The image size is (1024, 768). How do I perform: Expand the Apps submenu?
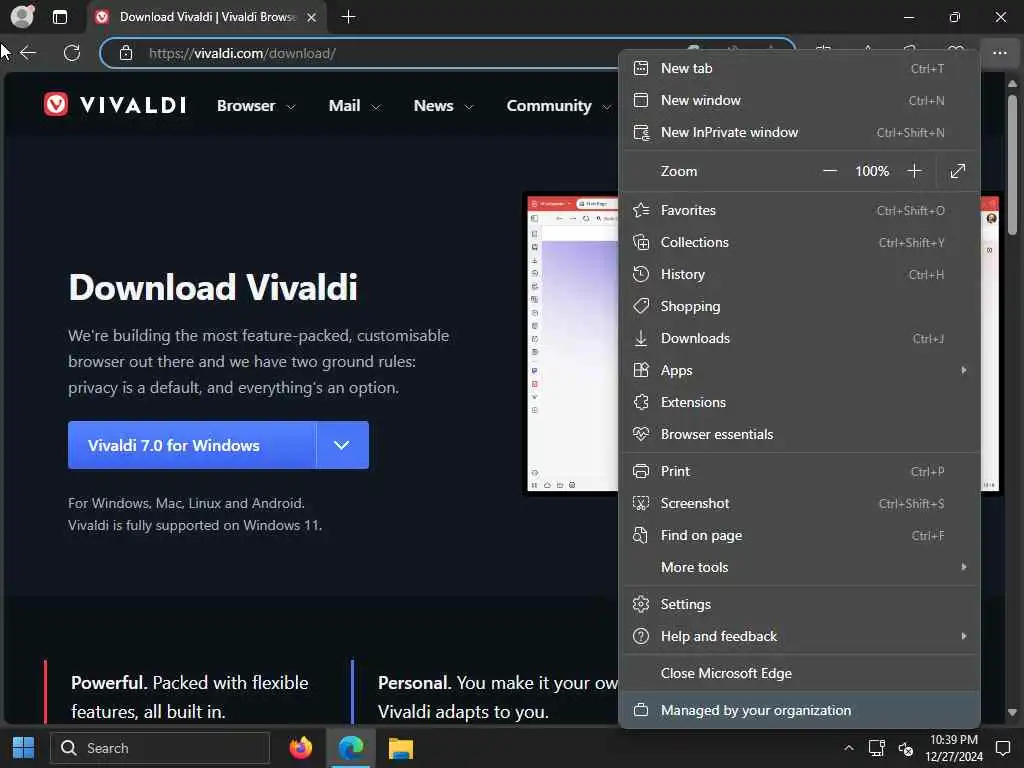[800, 370]
